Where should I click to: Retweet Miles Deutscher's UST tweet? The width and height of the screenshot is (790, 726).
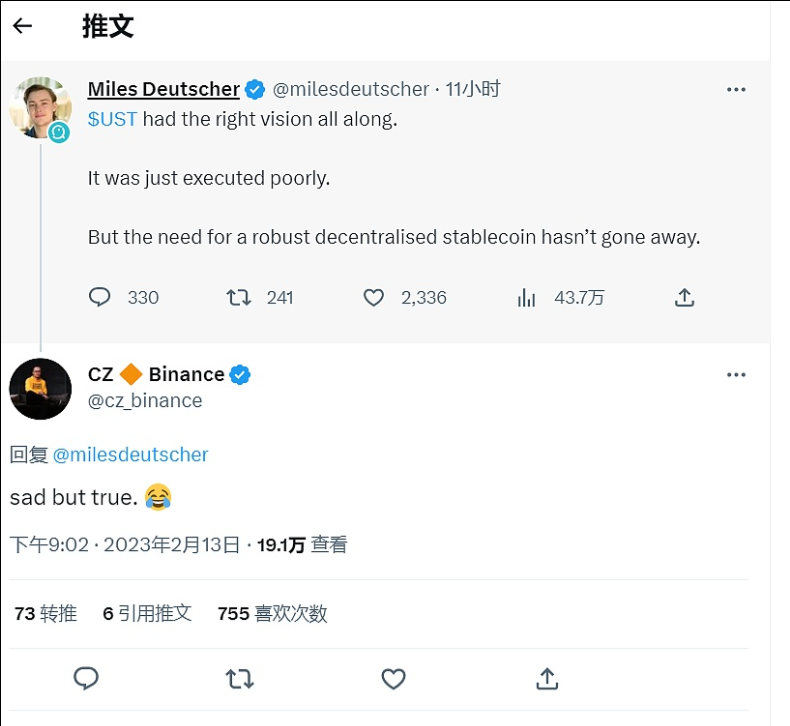pos(239,297)
